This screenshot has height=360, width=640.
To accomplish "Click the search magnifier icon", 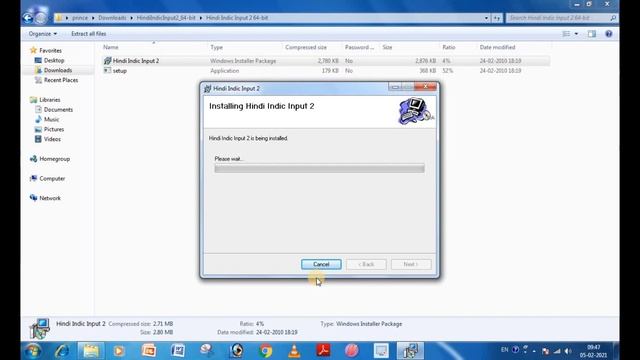I will pos(613,18).
